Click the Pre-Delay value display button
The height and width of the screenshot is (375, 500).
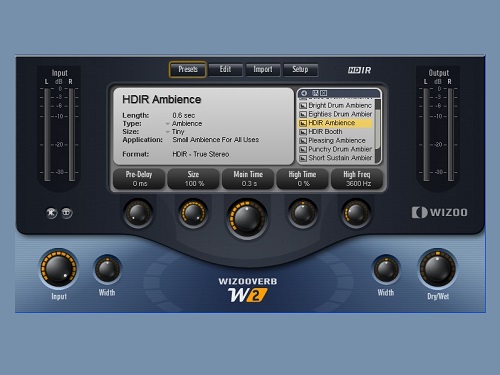139,179
